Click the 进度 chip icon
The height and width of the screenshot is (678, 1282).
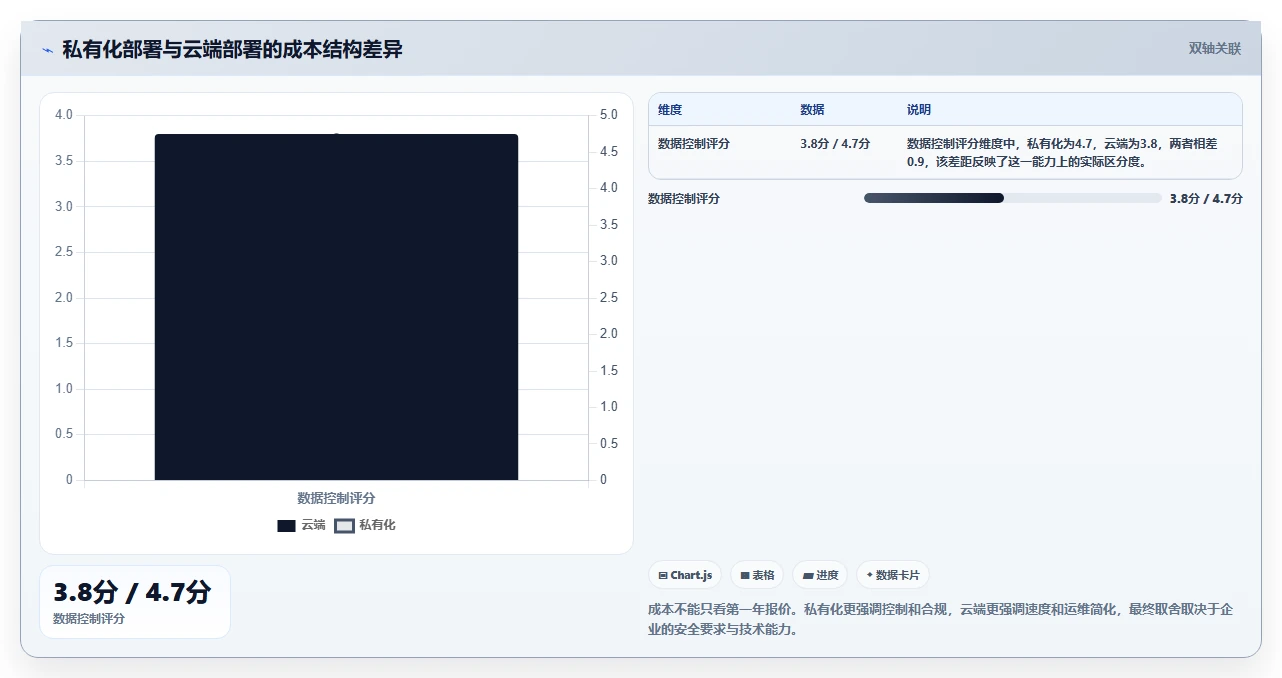808,576
